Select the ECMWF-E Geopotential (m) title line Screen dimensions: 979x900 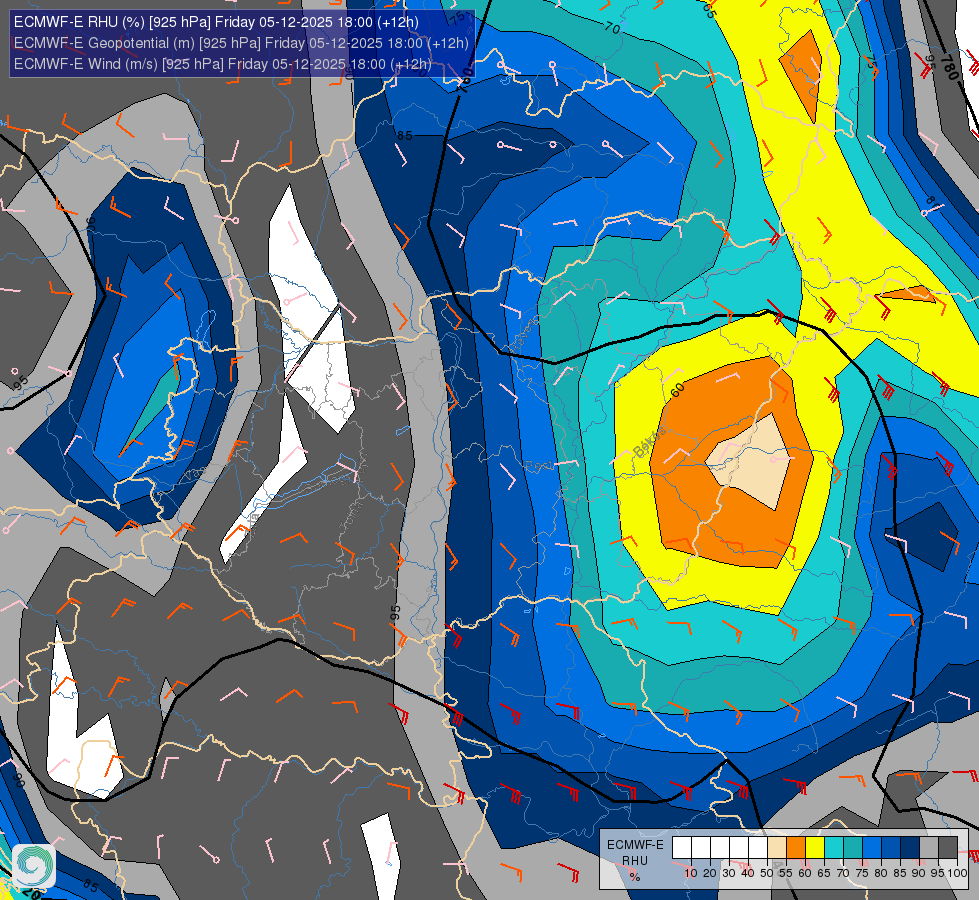241,43
